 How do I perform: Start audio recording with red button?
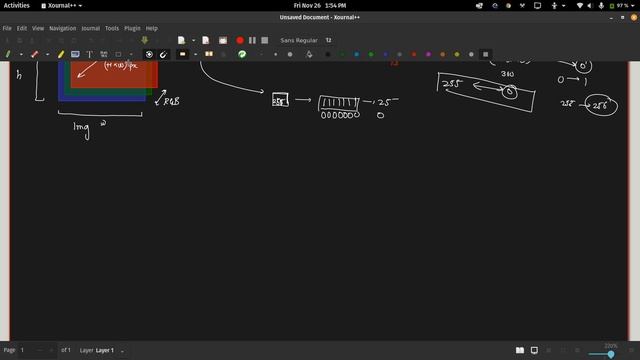click(x=240, y=40)
